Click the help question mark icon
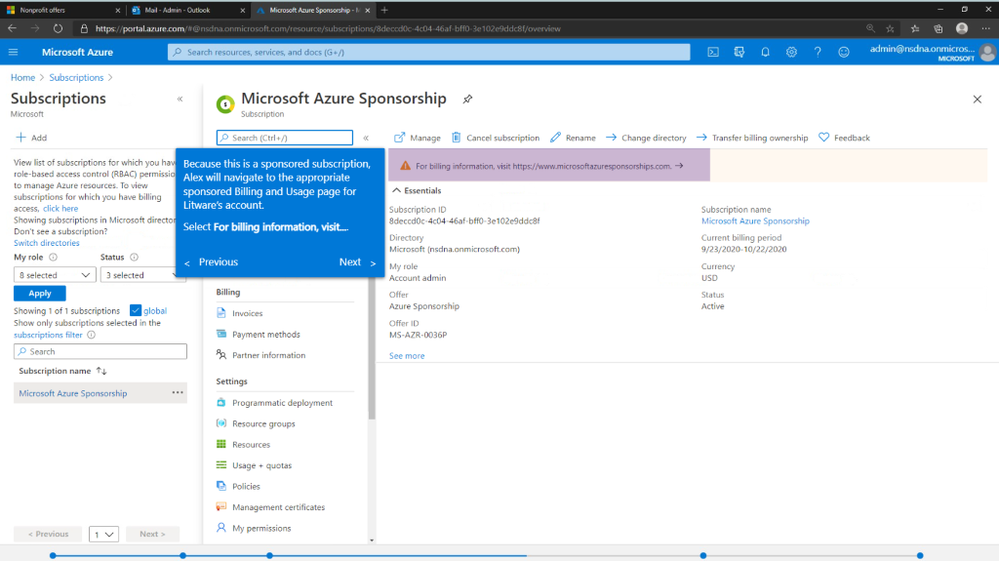This screenshot has height=561, width=999. point(817,52)
